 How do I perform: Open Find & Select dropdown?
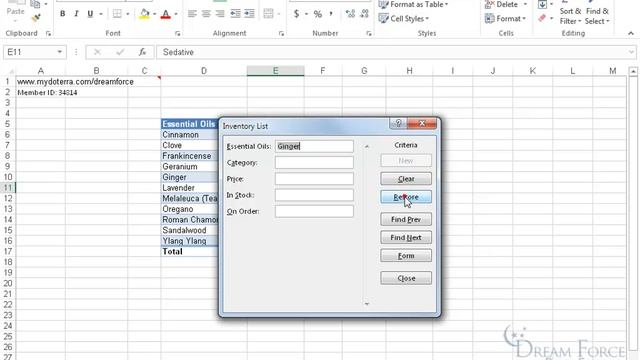pyautogui.click(x=597, y=16)
